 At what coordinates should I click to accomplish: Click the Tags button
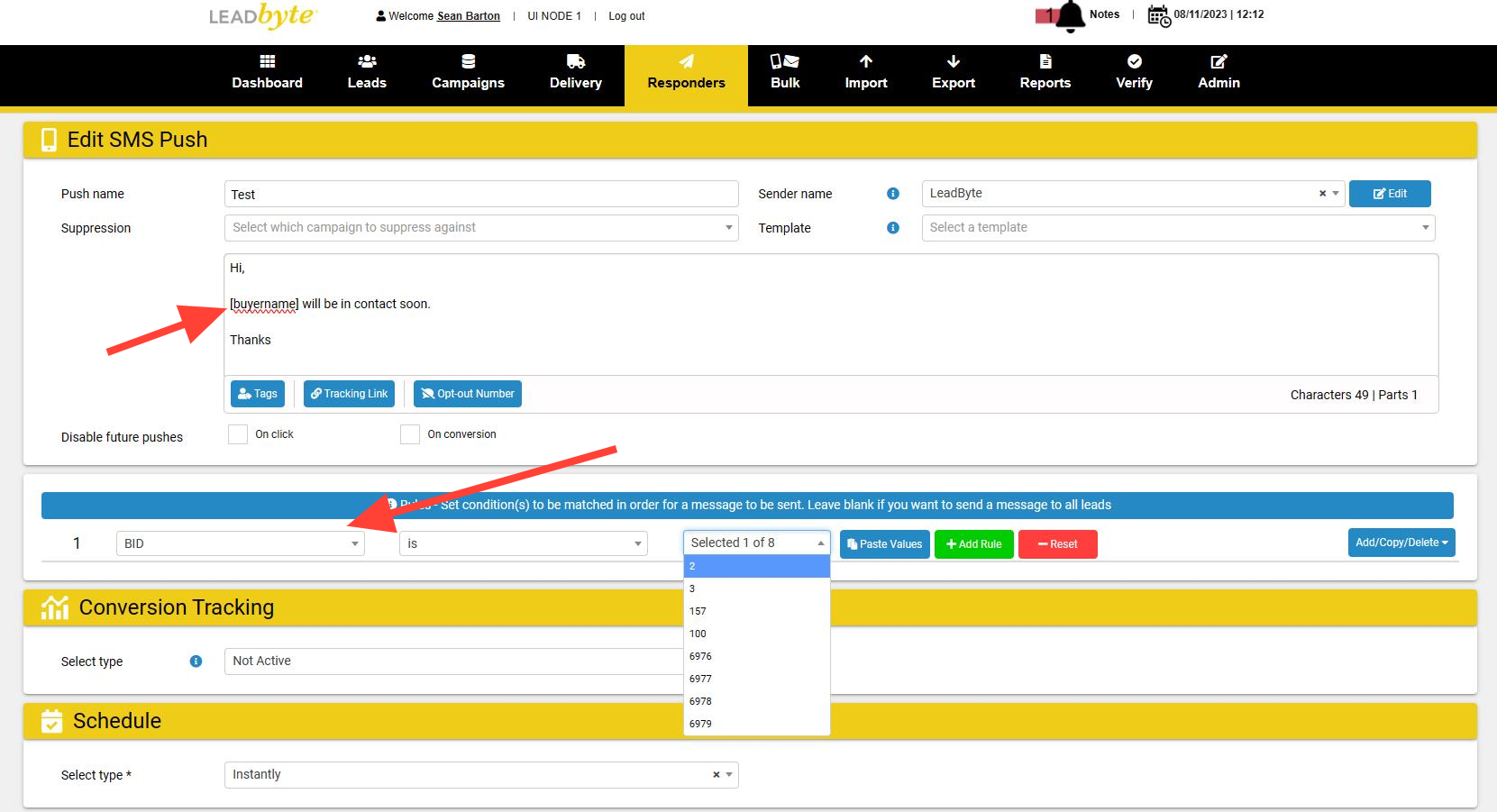pyautogui.click(x=258, y=394)
